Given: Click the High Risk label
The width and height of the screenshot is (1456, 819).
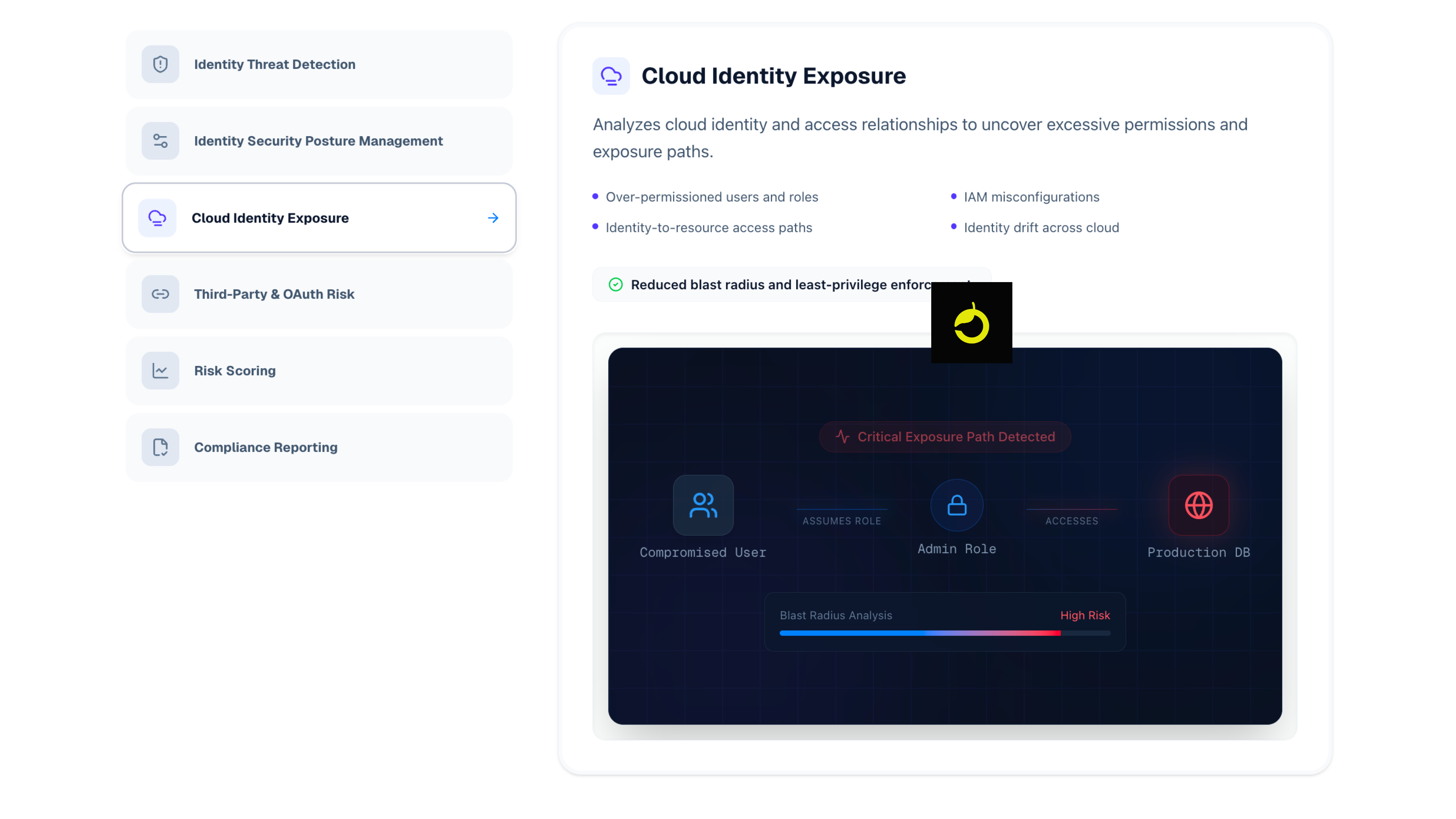Looking at the screenshot, I should pyautogui.click(x=1085, y=615).
